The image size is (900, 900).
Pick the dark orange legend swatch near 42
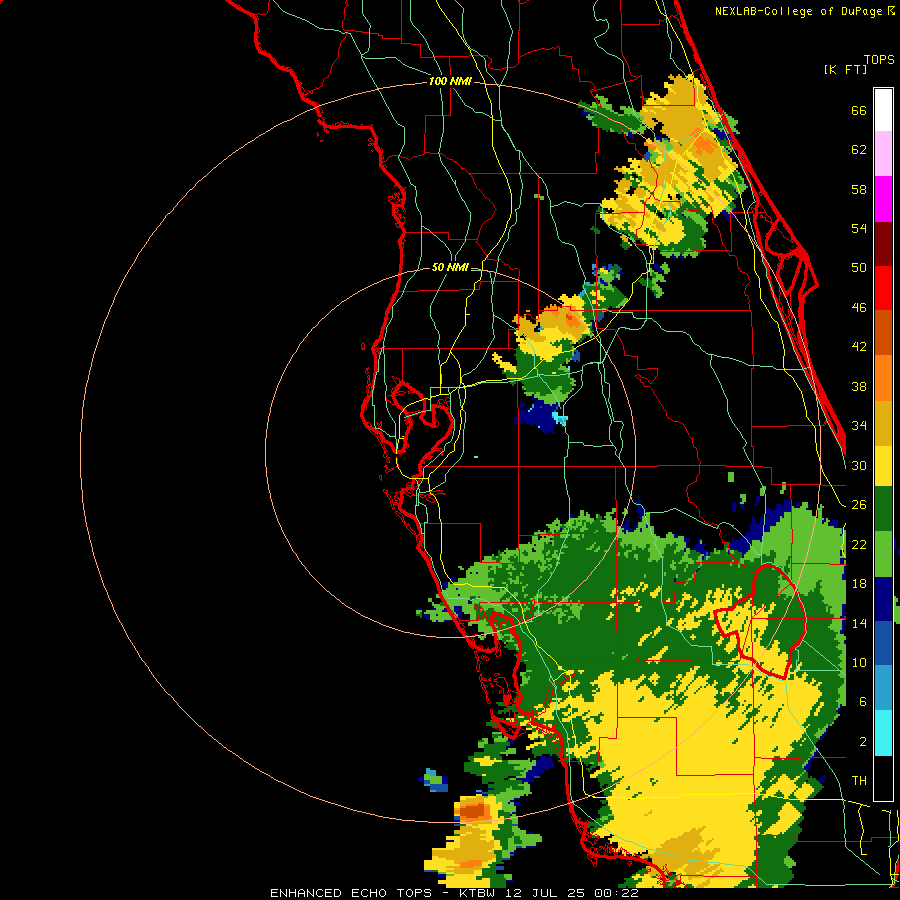click(883, 333)
